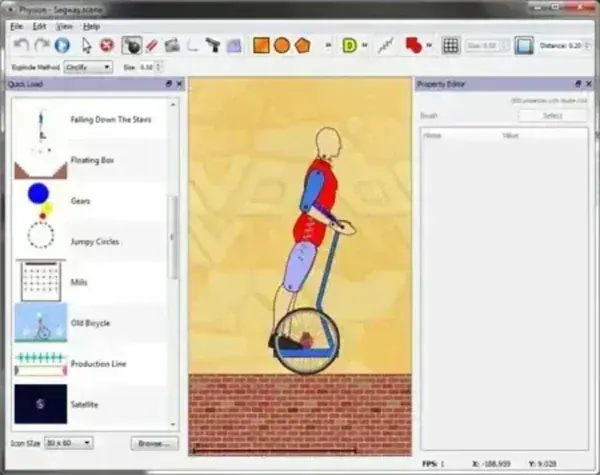Load the Mills scene

tap(90, 282)
